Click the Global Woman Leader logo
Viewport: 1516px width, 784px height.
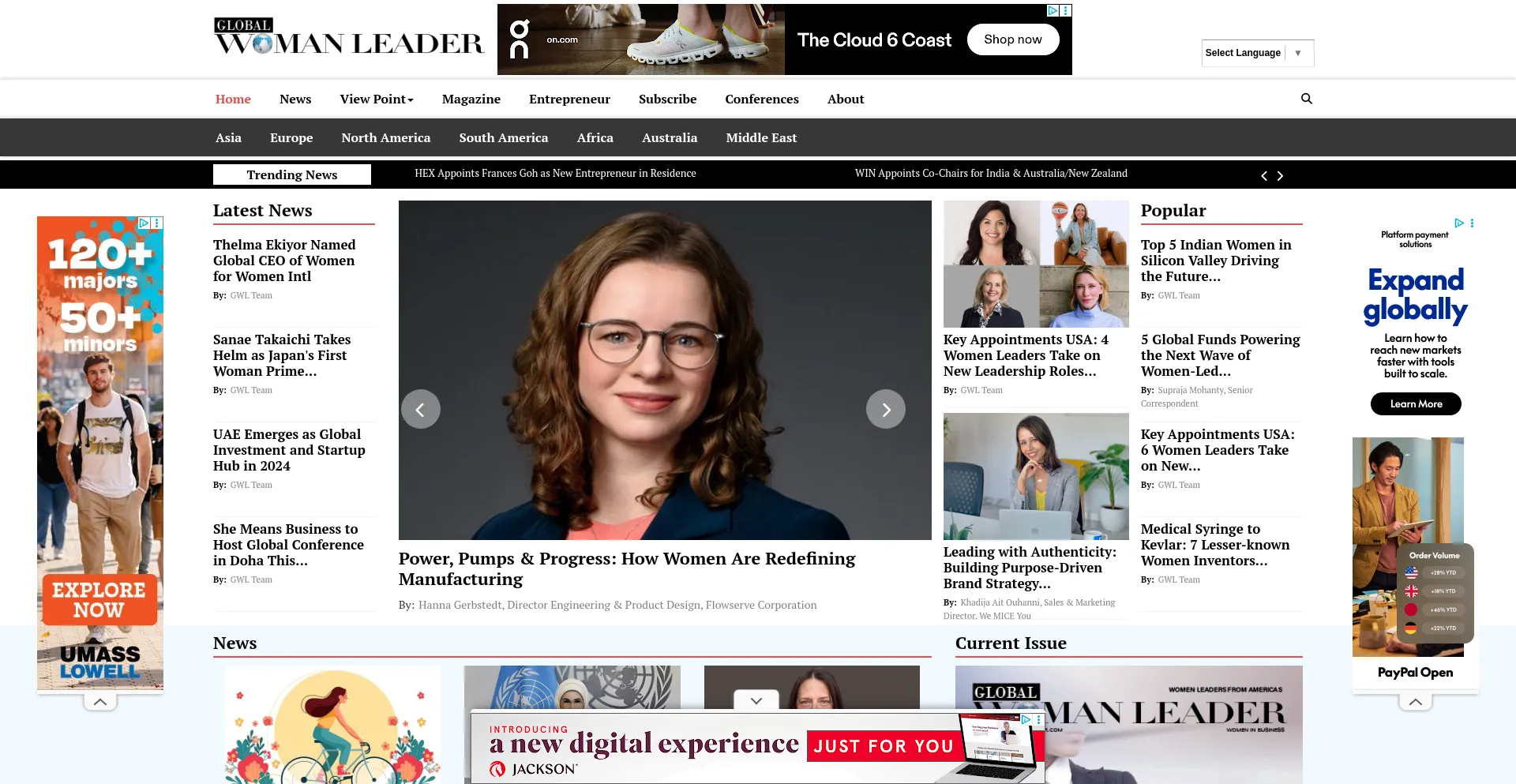348,37
